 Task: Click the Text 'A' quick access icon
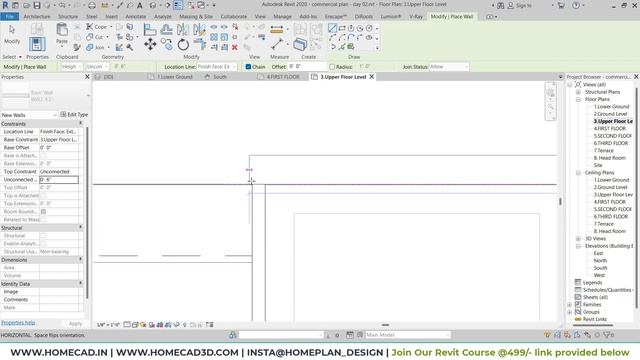pyautogui.click(x=140, y=5)
